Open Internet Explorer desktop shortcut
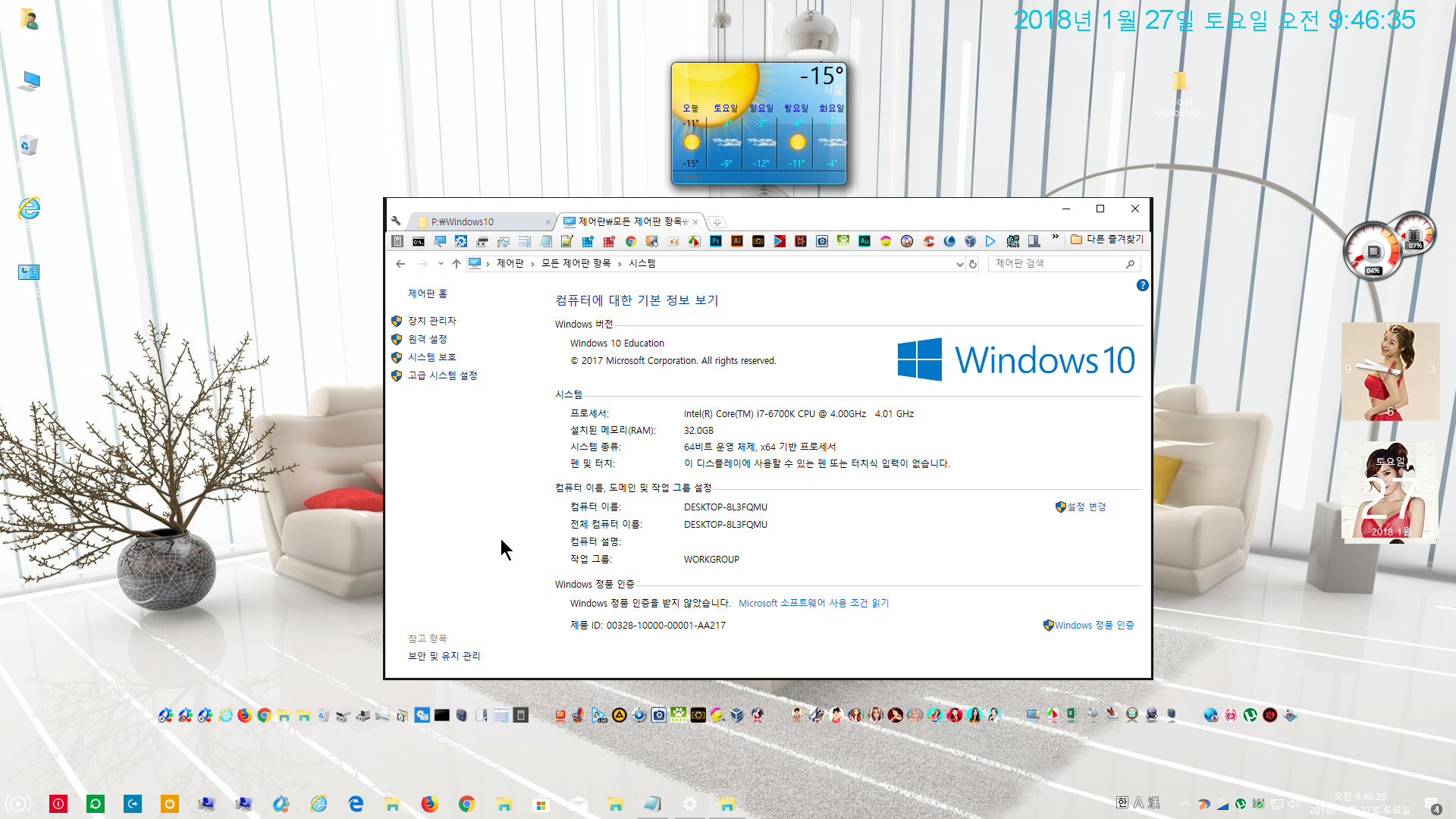Image resolution: width=1456 pixels, height=819 pixels. (29, 209)
